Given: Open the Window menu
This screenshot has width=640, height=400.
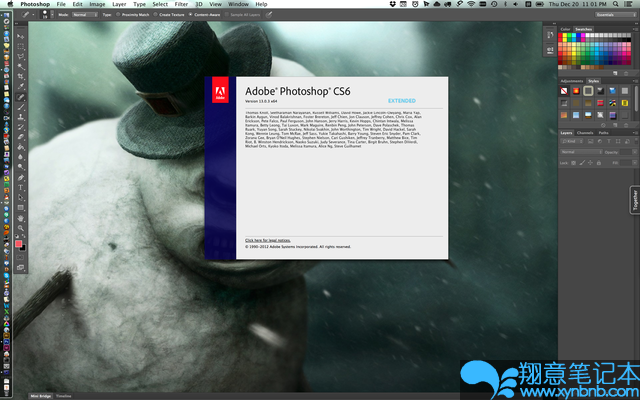Looking at the screenshot, I should pos(238,4).
